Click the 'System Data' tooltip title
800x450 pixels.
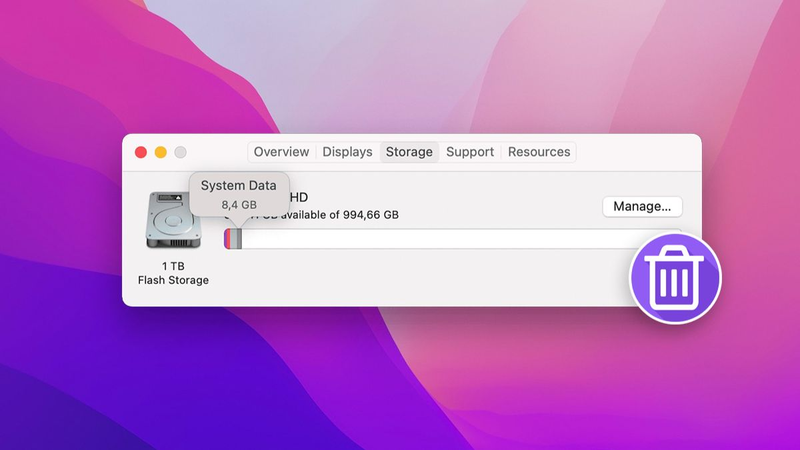[x=238, y=186]
